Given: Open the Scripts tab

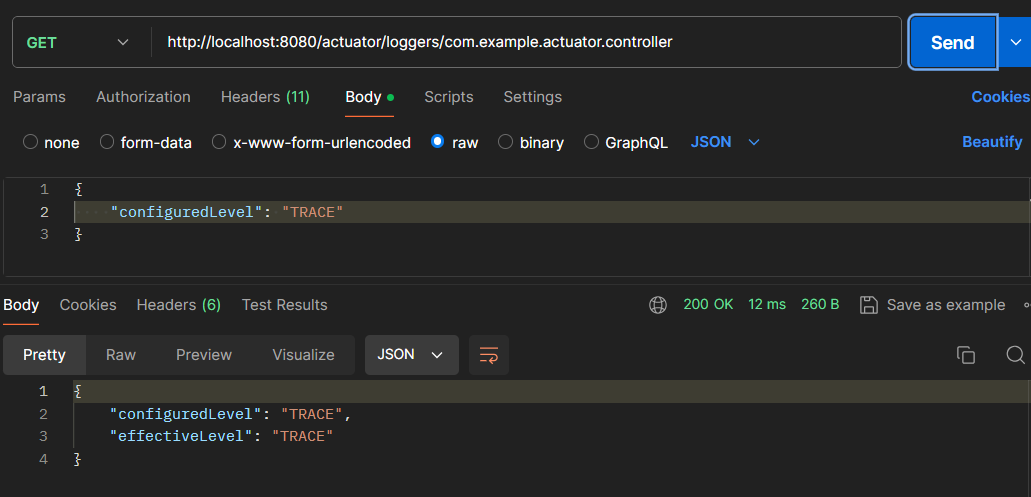Looking at the screenshot, I should [448, 97].
